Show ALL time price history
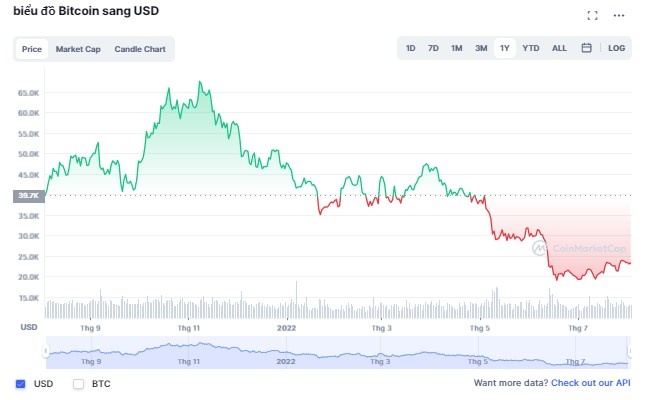Viewport: 645px width, 400px height. (x=559, y=48)
